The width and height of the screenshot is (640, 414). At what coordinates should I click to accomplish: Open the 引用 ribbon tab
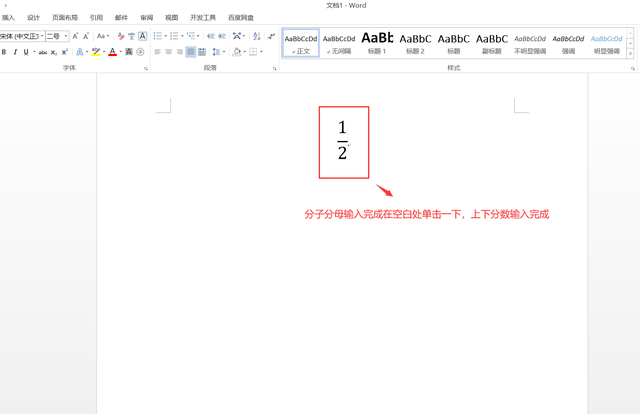point(96,18)
